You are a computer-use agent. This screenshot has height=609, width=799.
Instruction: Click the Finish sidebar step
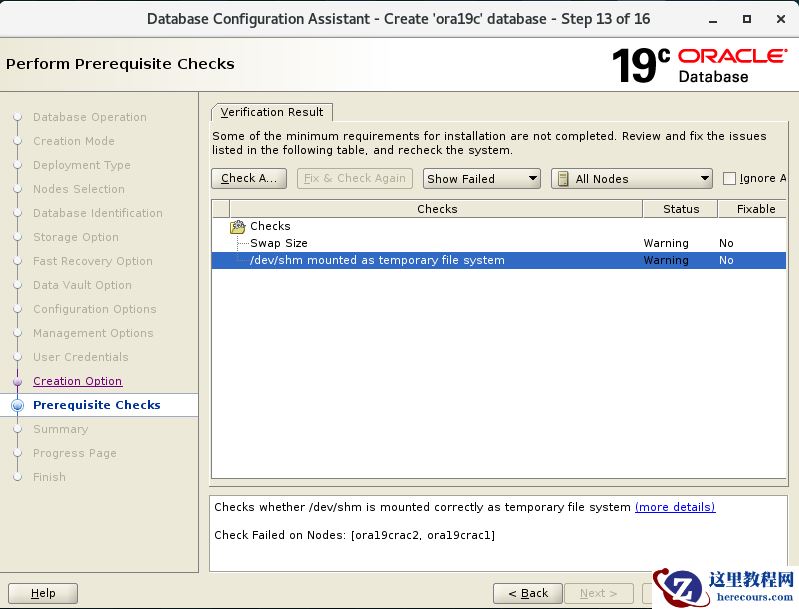point(49,477)
